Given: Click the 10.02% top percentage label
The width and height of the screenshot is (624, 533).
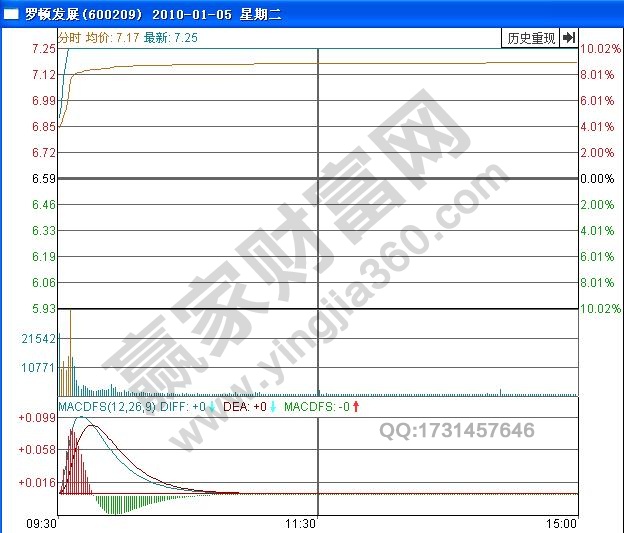Looking at the screenshot, I should pos(600,49).
